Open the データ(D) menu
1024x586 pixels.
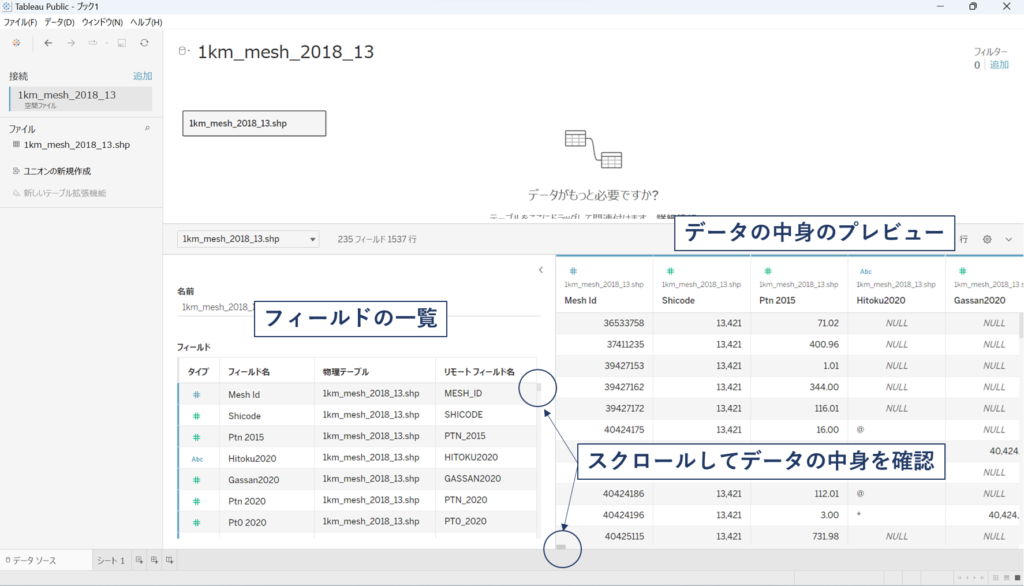click(x=59, y=22)
